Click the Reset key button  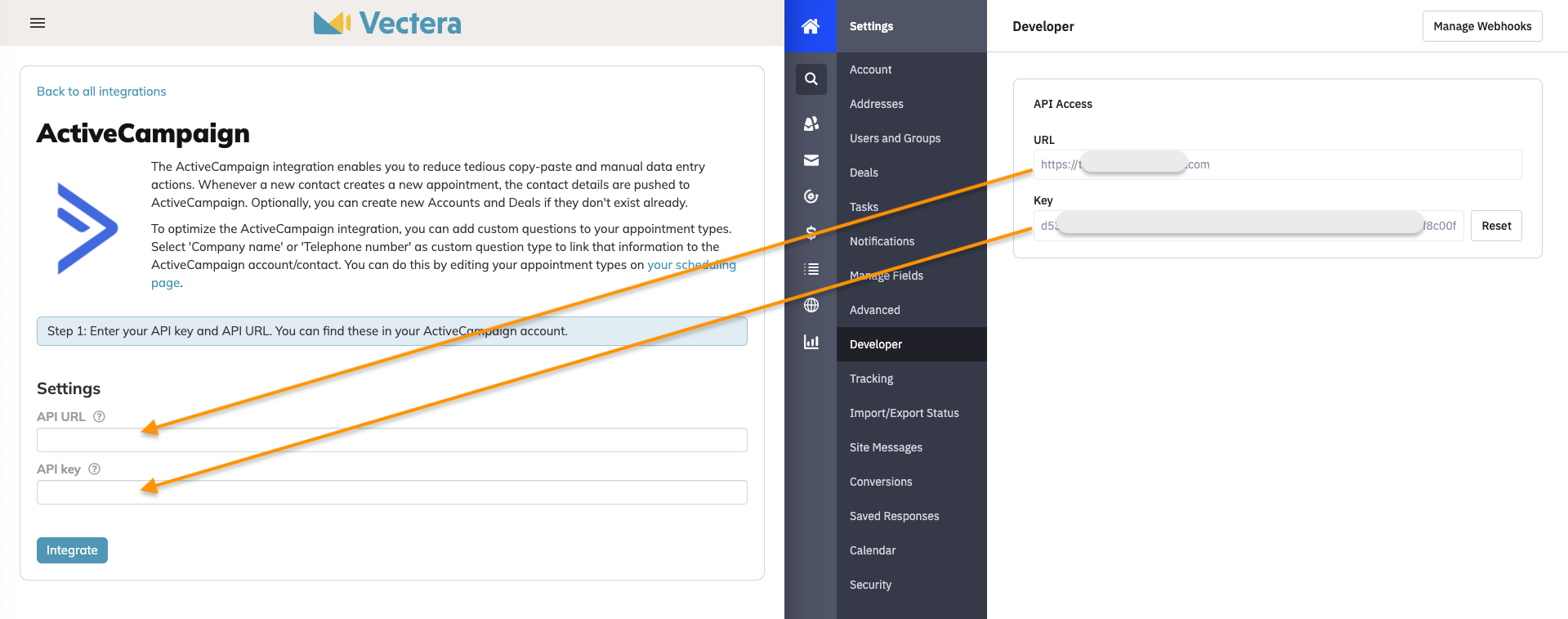1496,226
